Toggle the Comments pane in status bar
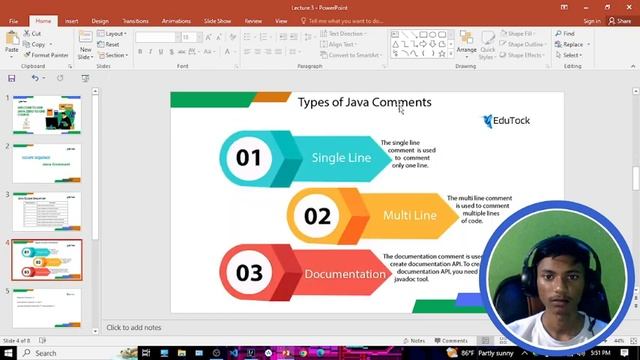 451,340
